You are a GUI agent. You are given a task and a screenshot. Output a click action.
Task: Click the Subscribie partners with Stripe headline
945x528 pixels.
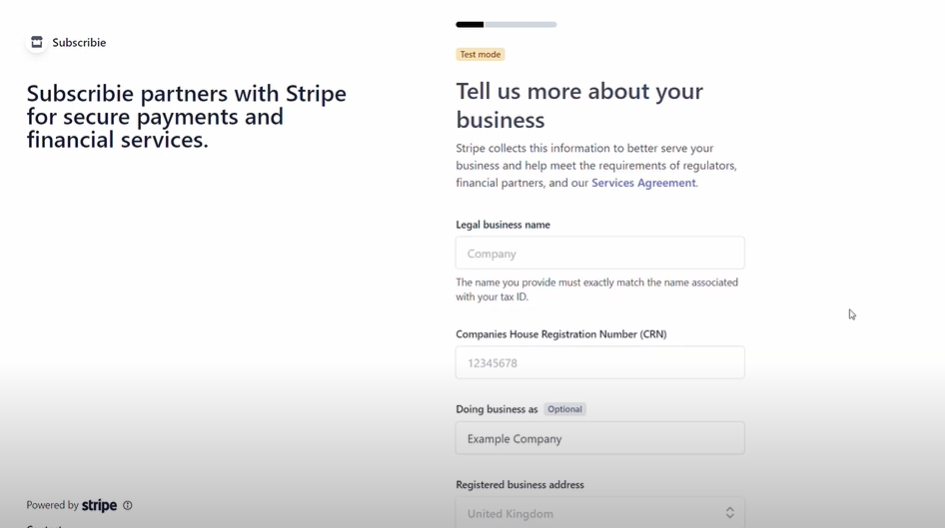tap(186, 116)
